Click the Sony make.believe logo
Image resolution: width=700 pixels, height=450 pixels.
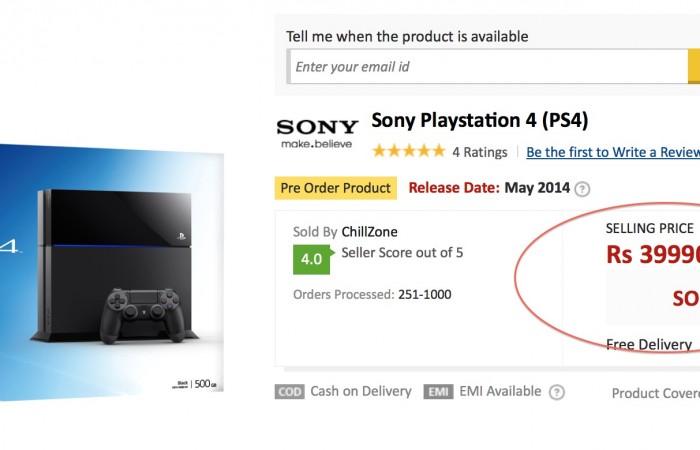coord(317,133)
